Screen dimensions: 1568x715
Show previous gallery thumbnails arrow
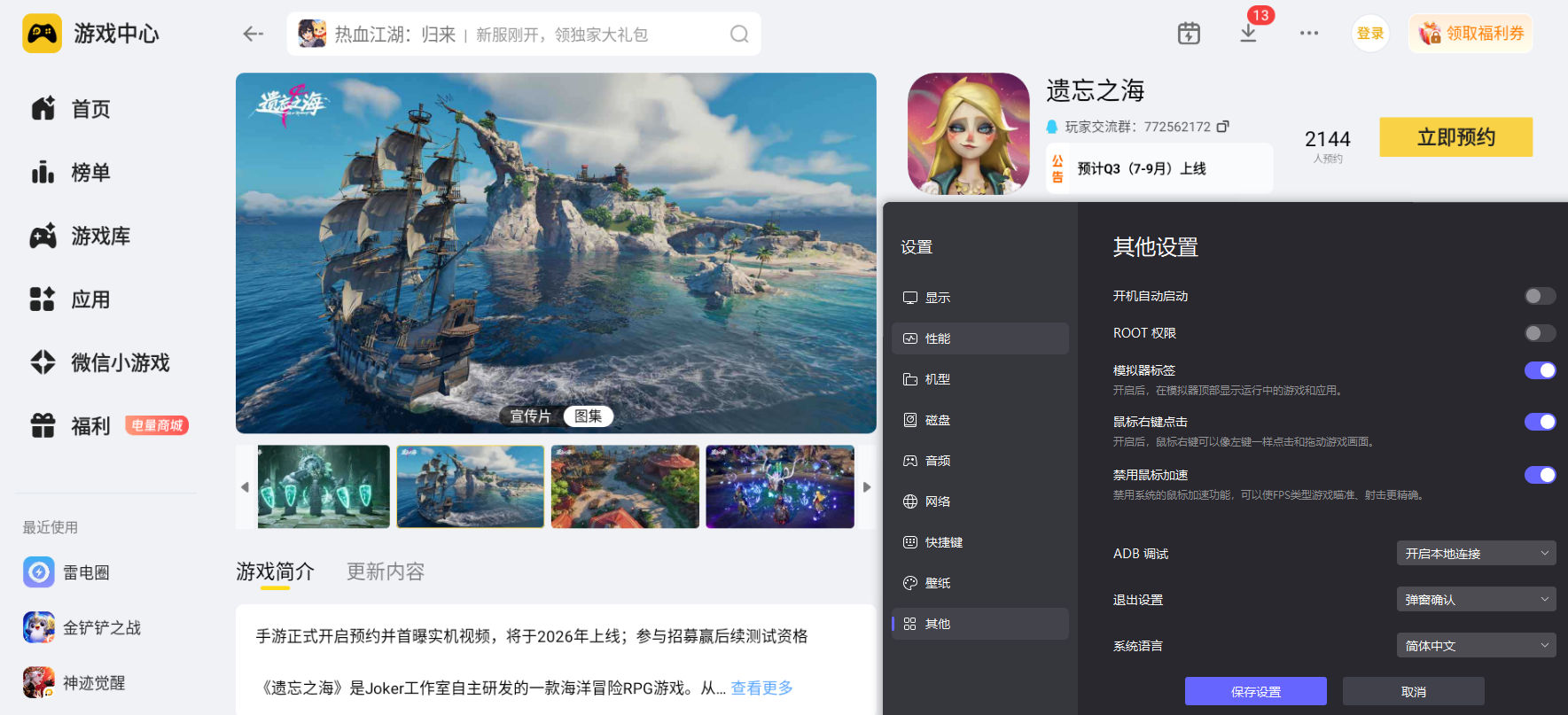click(x=246, y=486)
